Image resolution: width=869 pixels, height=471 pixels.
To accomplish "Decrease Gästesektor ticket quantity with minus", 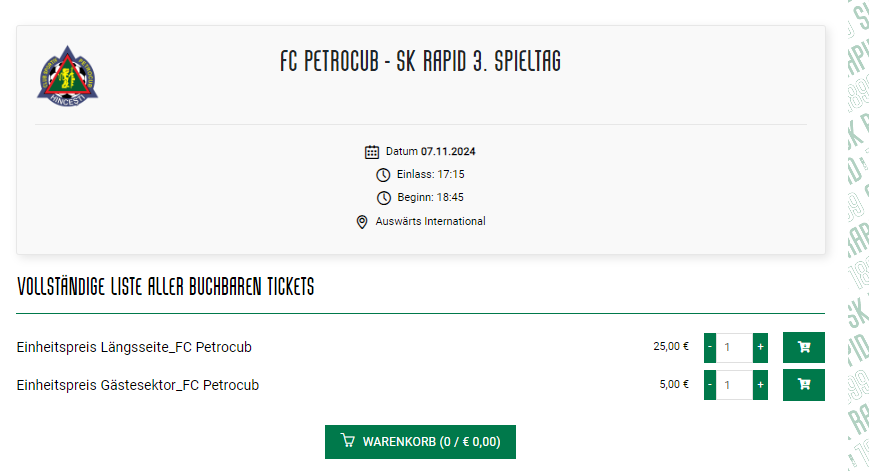I will click(710, 385).
